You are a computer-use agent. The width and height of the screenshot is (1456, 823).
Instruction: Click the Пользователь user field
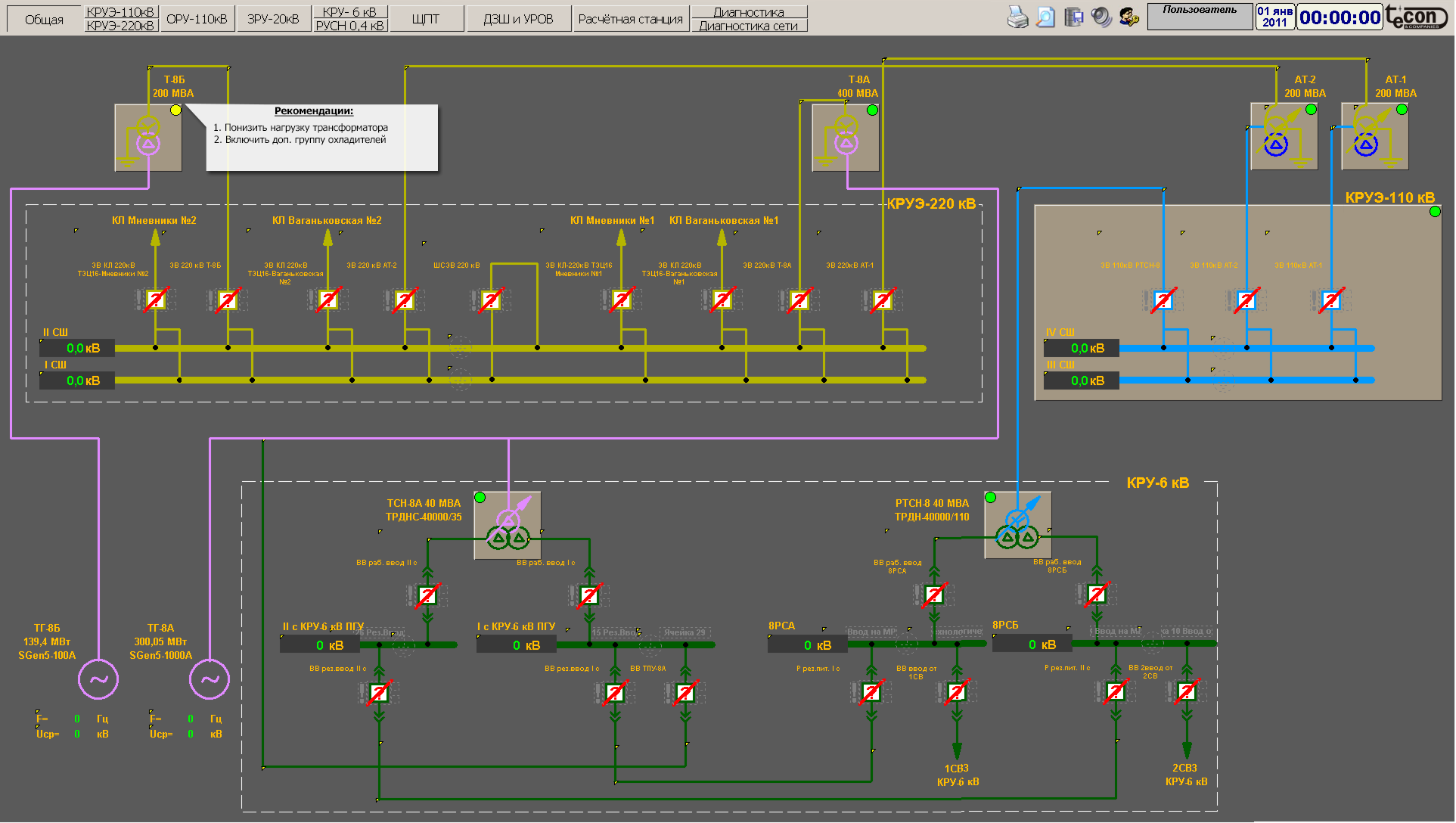[1200, 17]
